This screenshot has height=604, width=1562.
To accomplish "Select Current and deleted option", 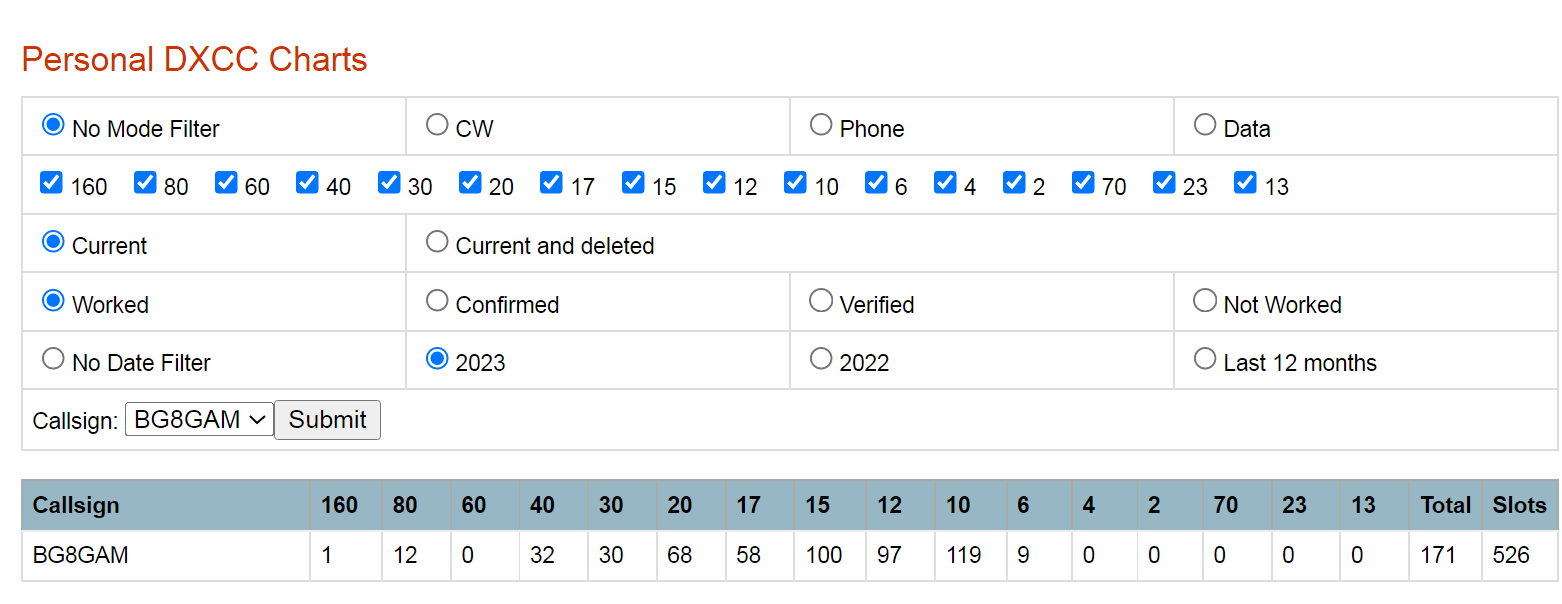I will point(437,242).
